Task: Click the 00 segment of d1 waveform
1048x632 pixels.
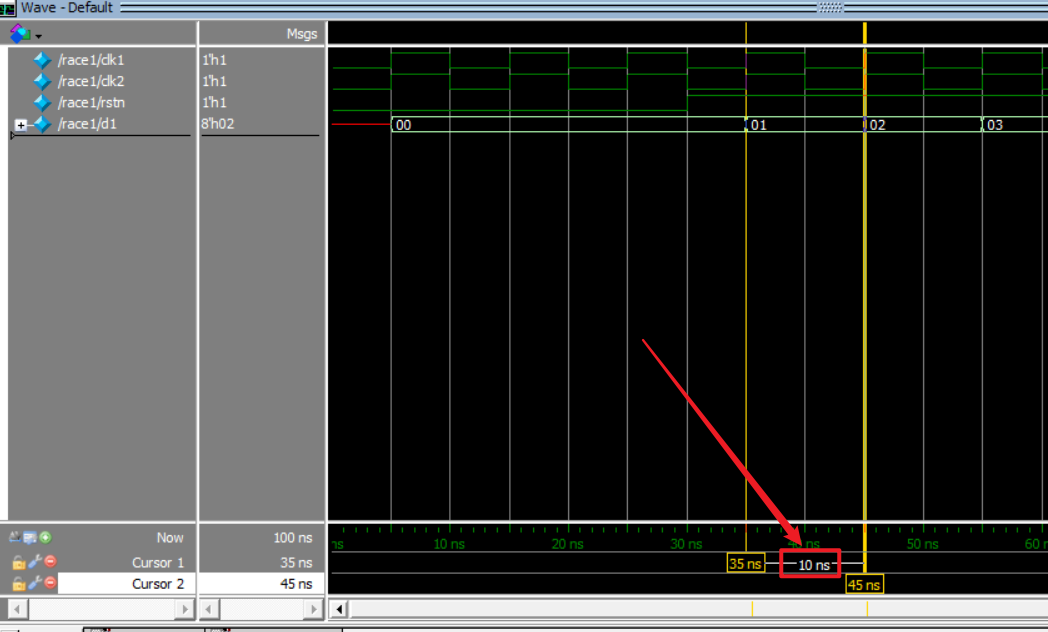Action: (x=568, y=125)
